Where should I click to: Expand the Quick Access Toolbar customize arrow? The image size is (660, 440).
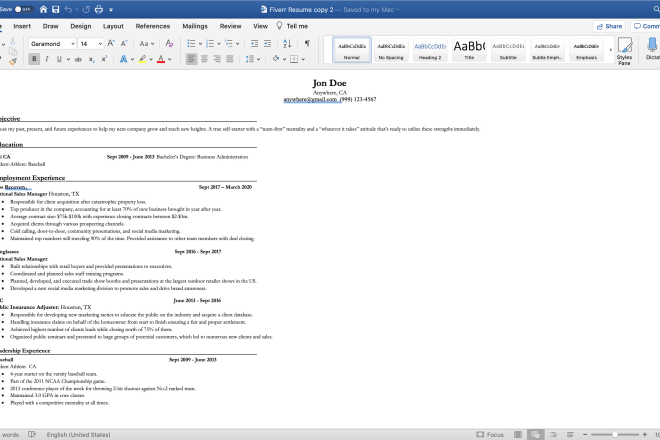pos(111,9)
